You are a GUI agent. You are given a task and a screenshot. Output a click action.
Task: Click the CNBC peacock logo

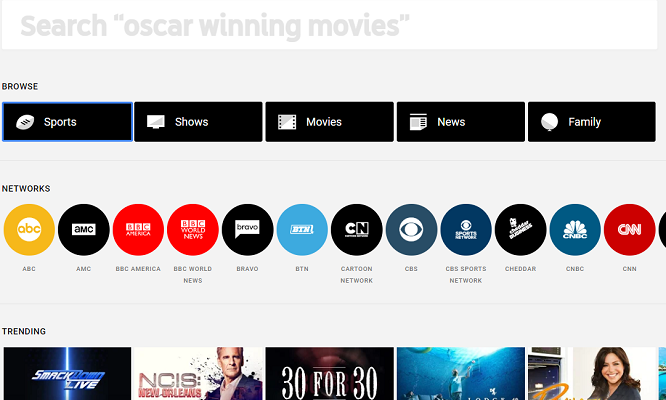tap(575, 230)
